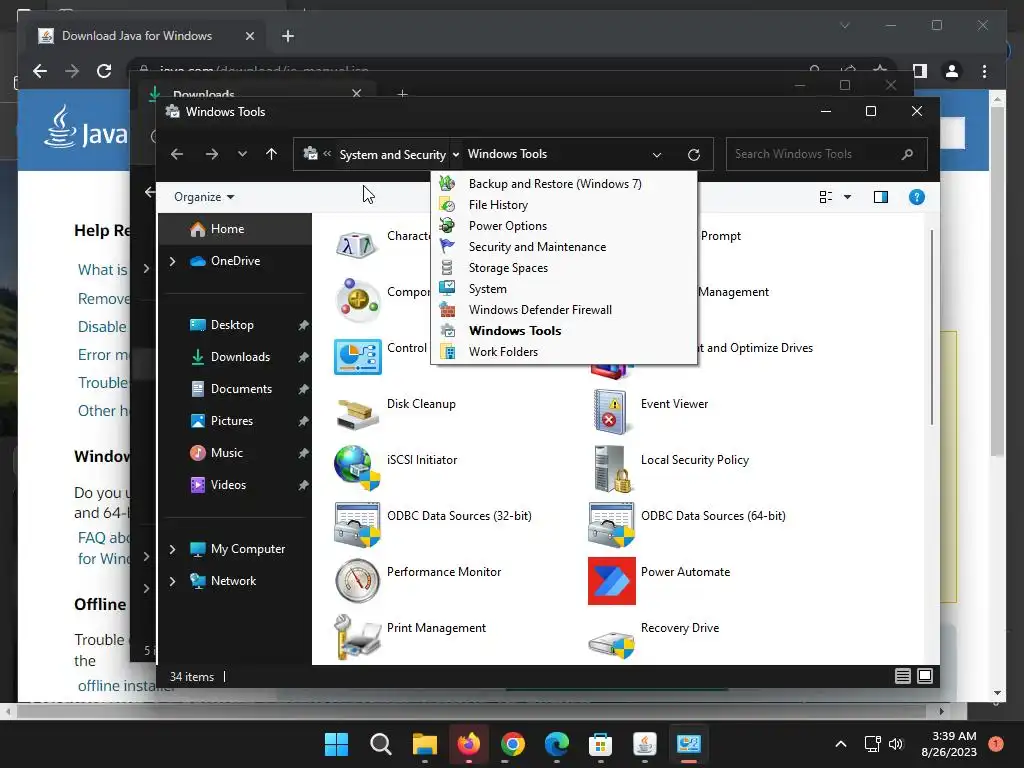Open Documents in navigation pane
Viewport: 1024px width, 768px height.
[x=235, y=389]
